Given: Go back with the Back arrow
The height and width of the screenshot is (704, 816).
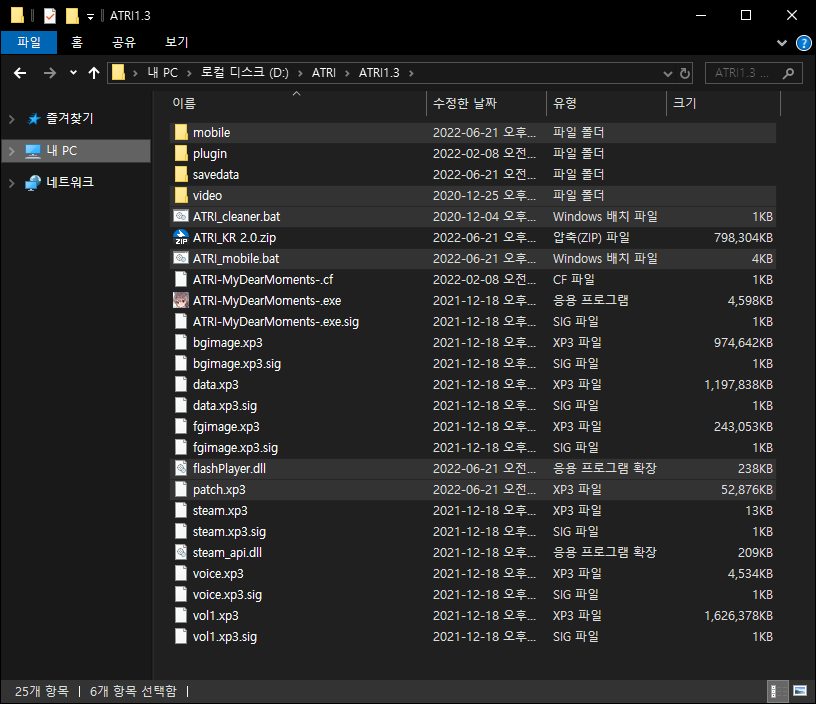Looking at the screenshot, I should click(20, 73).
